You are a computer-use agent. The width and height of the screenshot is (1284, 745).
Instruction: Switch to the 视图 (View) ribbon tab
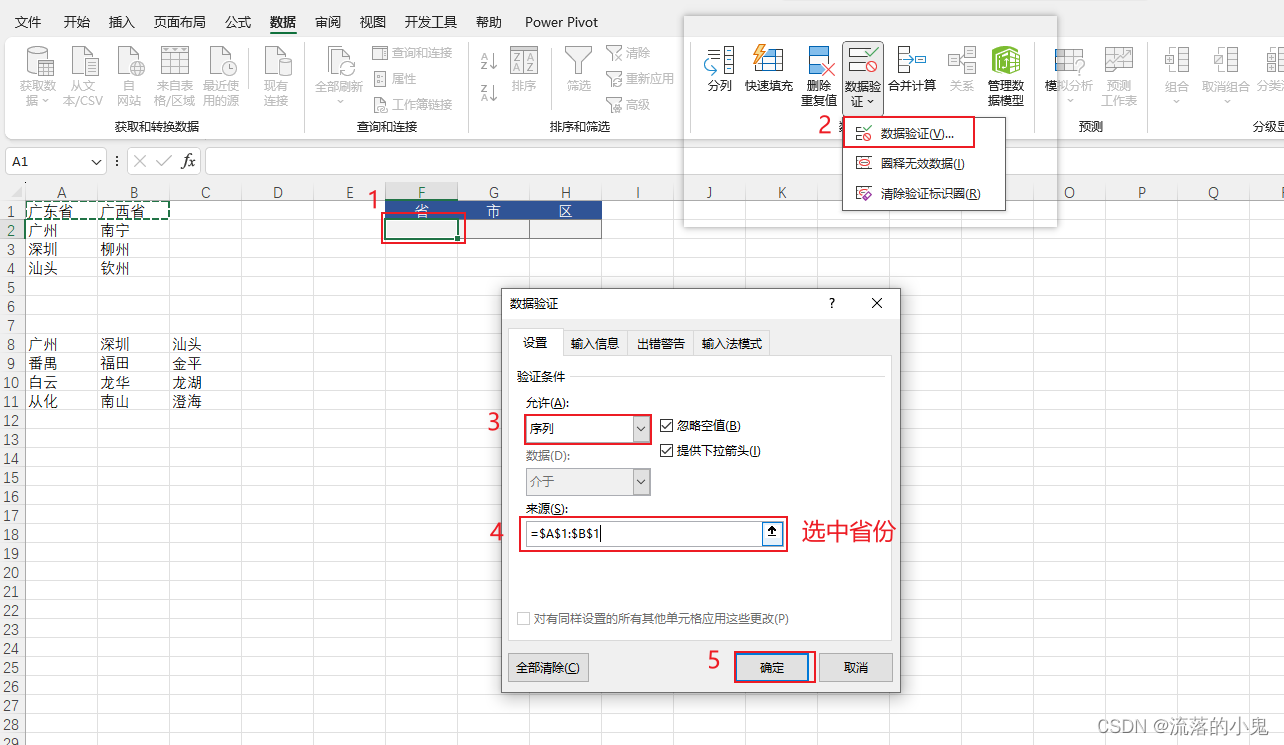(x=373, y=22)
